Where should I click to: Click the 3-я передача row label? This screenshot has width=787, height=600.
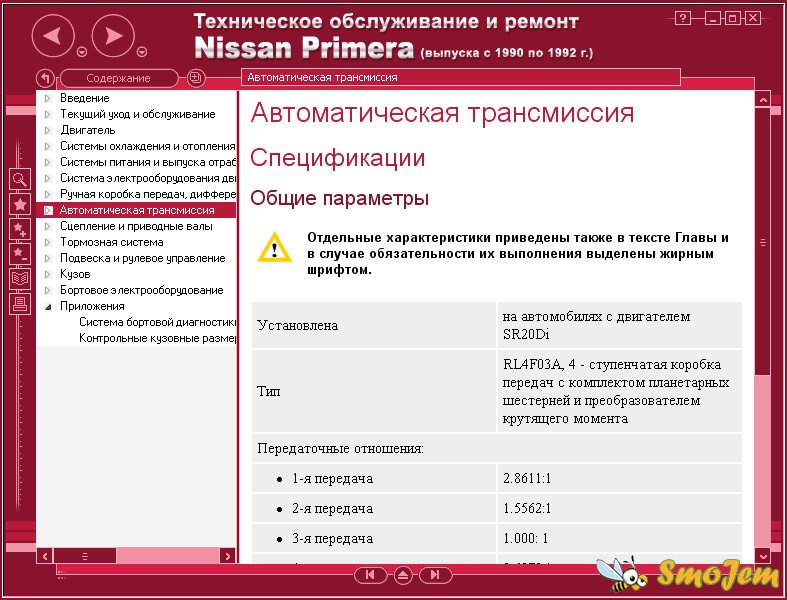tap(332, 539)
